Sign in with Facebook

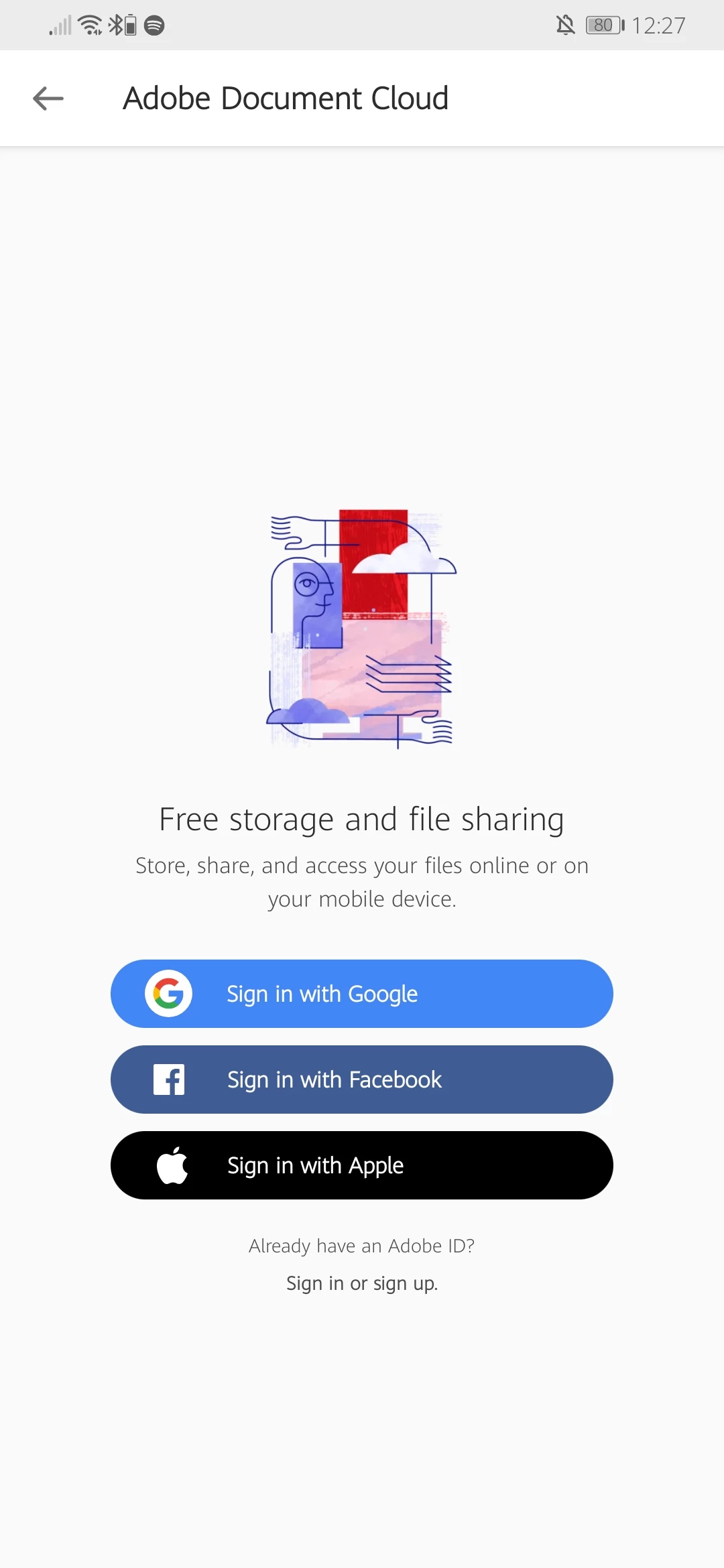click(x=362, y=1080)
